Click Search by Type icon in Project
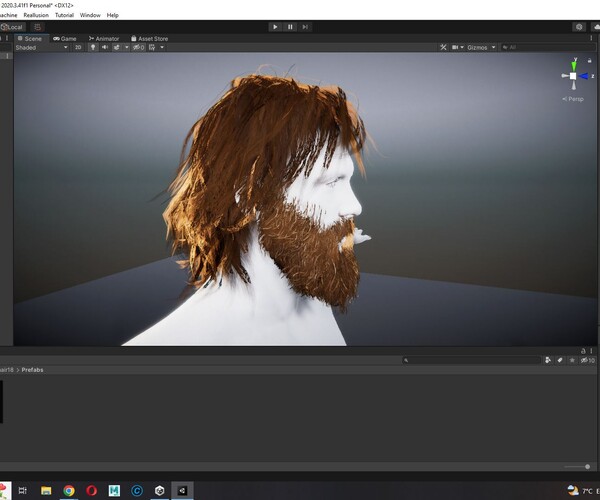This screenshot has width=600, height=500. click(x=548, y=360)
